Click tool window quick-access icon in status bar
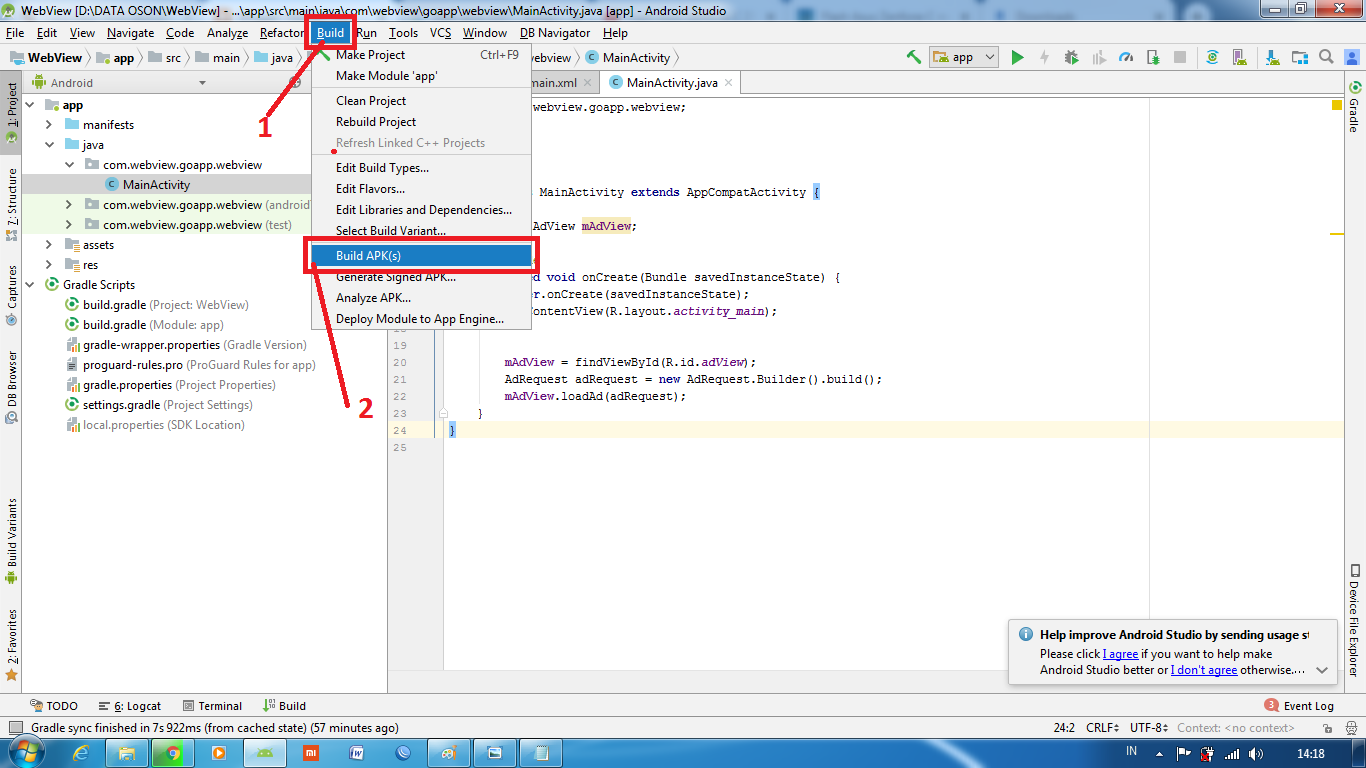Screen dimensions: 1366x768 (x=15, y=728)
